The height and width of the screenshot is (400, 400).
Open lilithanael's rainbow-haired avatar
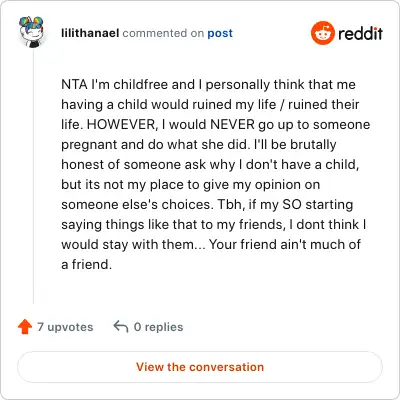(x=32, y=32)
